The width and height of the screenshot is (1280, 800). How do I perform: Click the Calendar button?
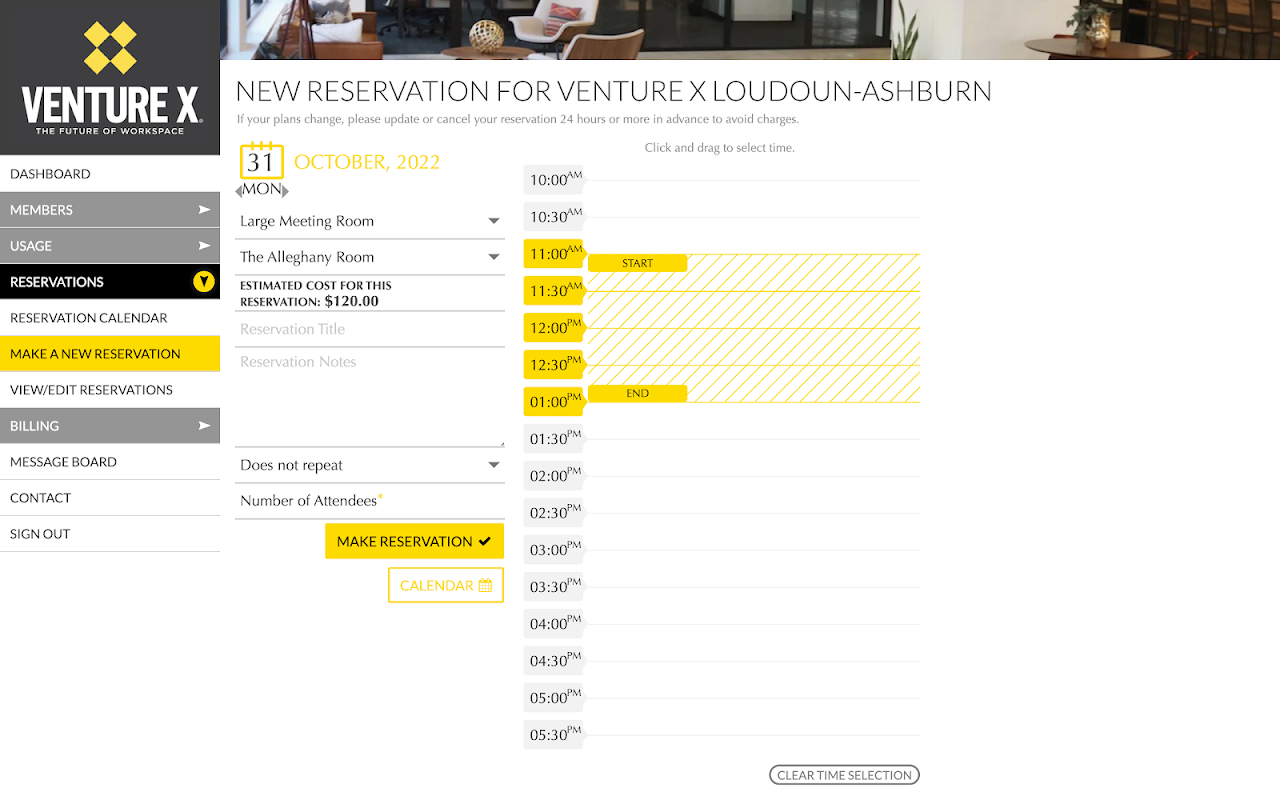point(446,586)
